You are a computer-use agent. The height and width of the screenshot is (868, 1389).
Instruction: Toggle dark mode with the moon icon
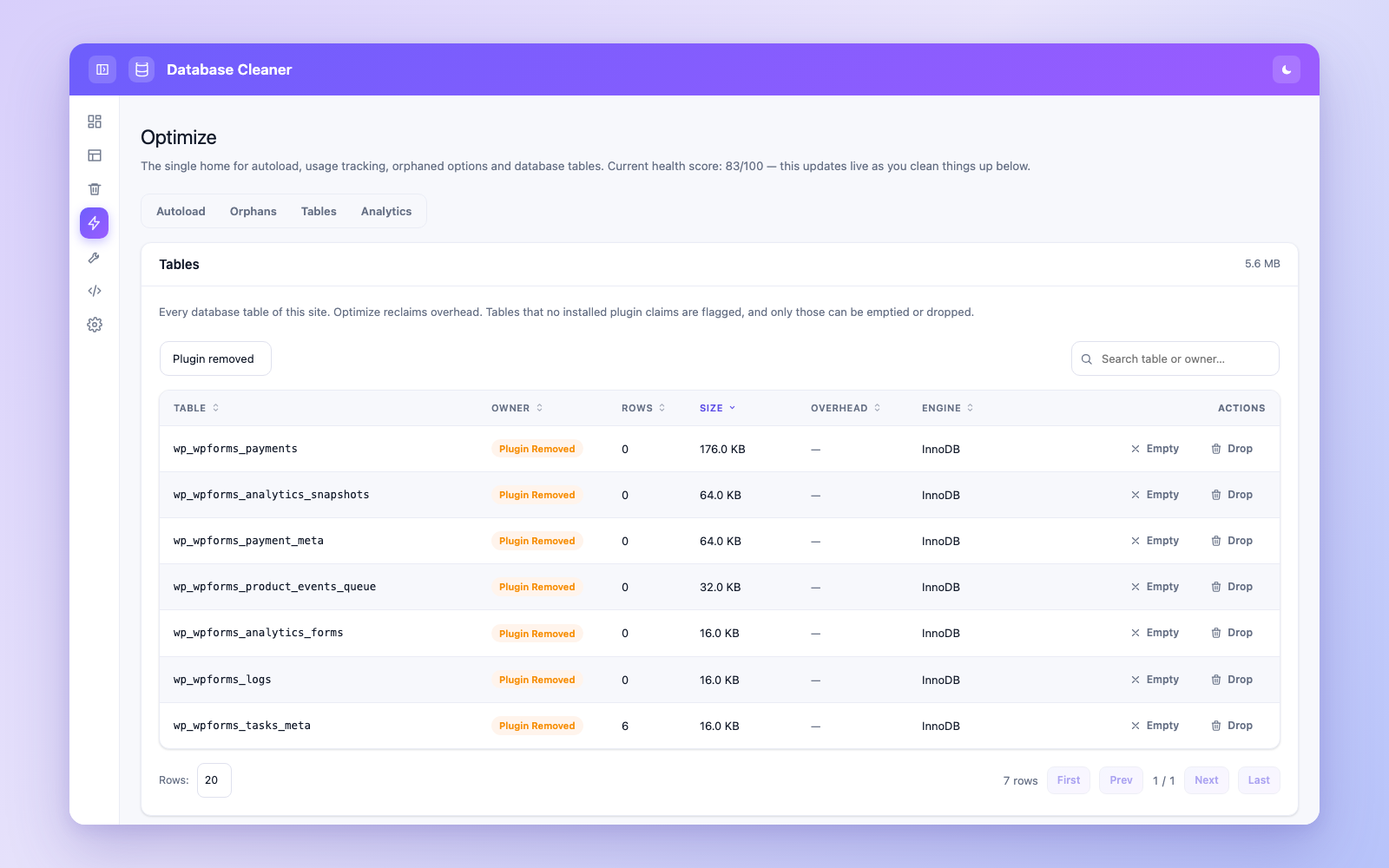point(1287,69)
